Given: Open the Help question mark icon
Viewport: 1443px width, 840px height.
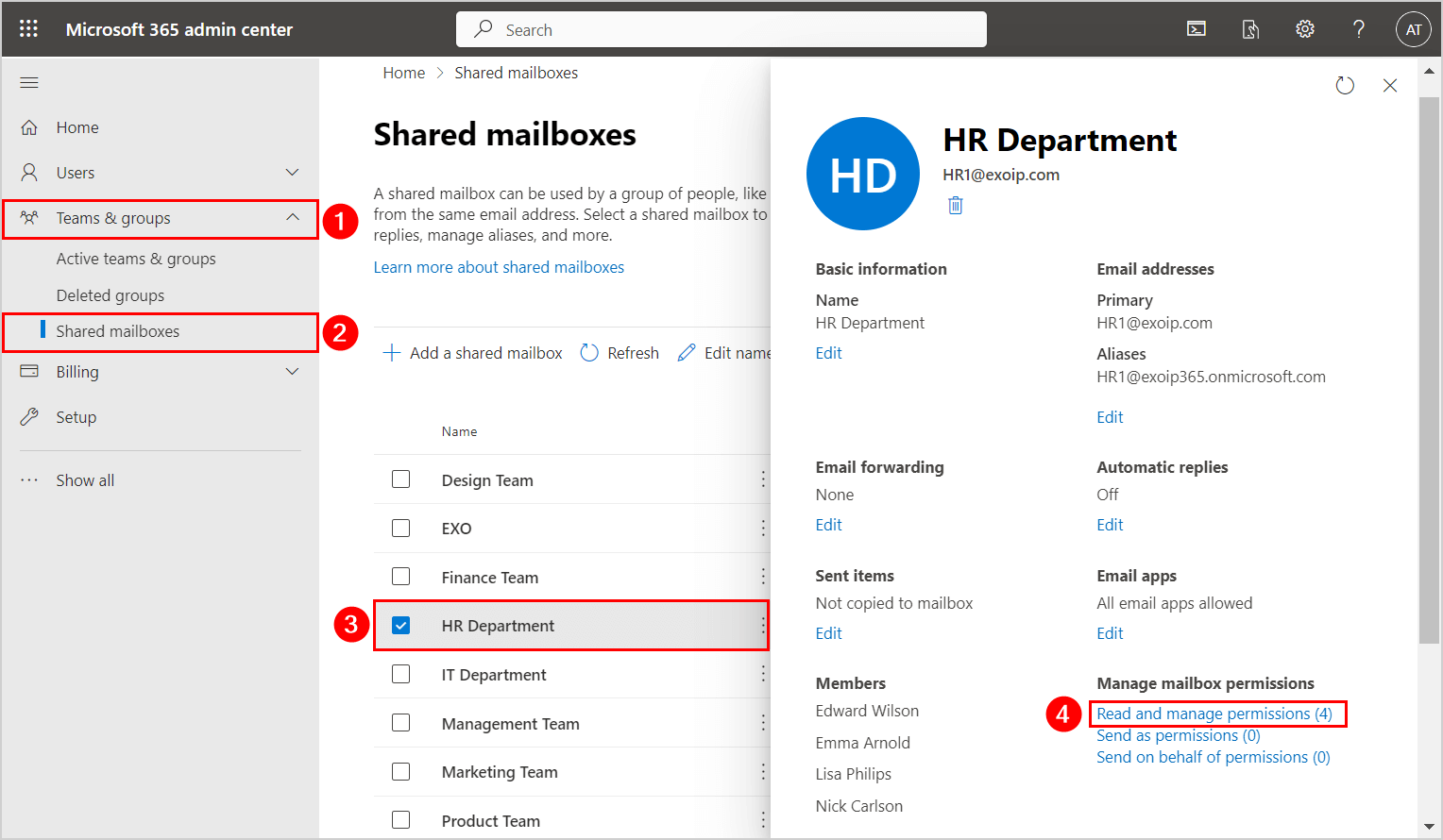Looking at the screenshot, I should point(1359,29).
